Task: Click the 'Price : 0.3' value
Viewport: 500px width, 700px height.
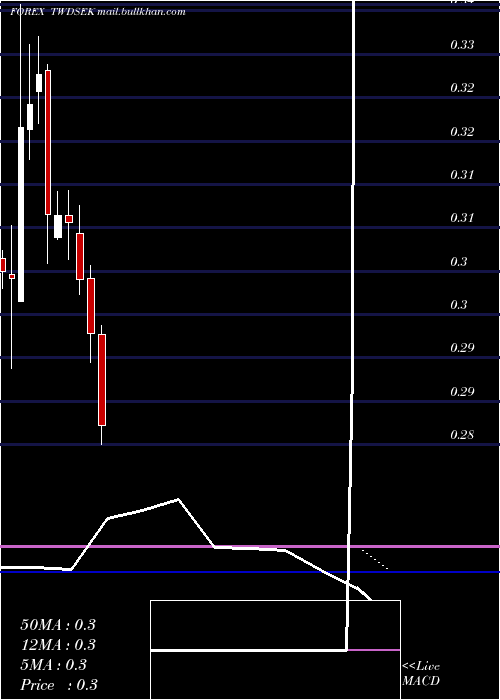Action: coord(59,685)
